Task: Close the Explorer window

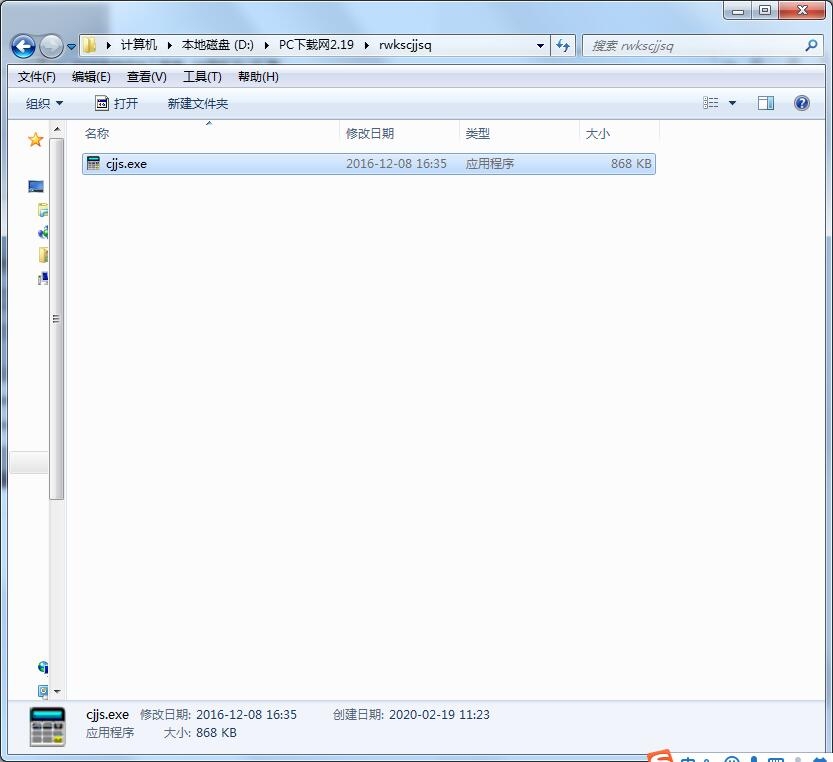Action: coord(802,10)
